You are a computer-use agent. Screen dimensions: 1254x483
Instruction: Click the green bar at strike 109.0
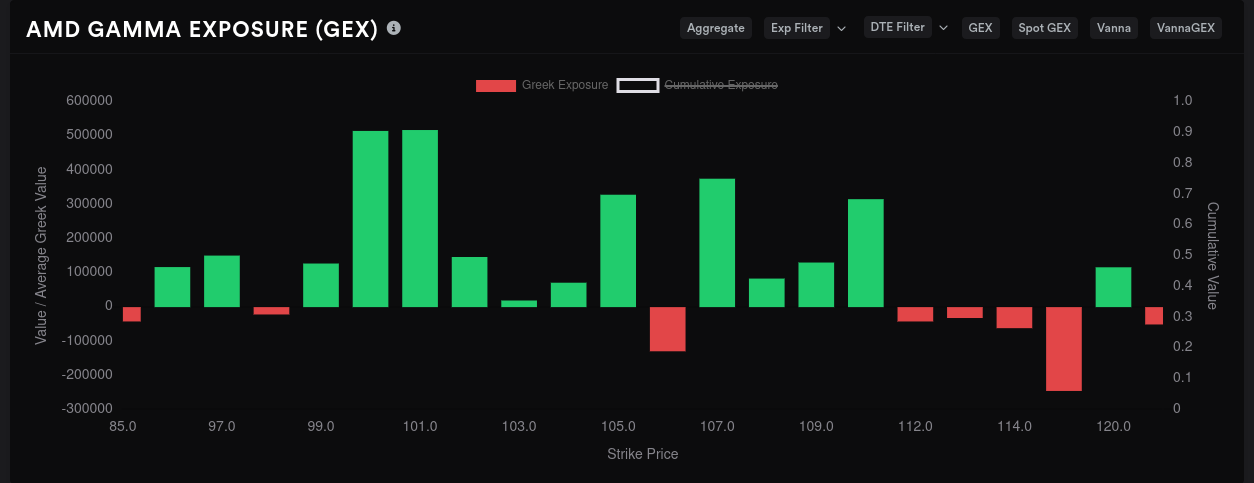coord(816,285)
